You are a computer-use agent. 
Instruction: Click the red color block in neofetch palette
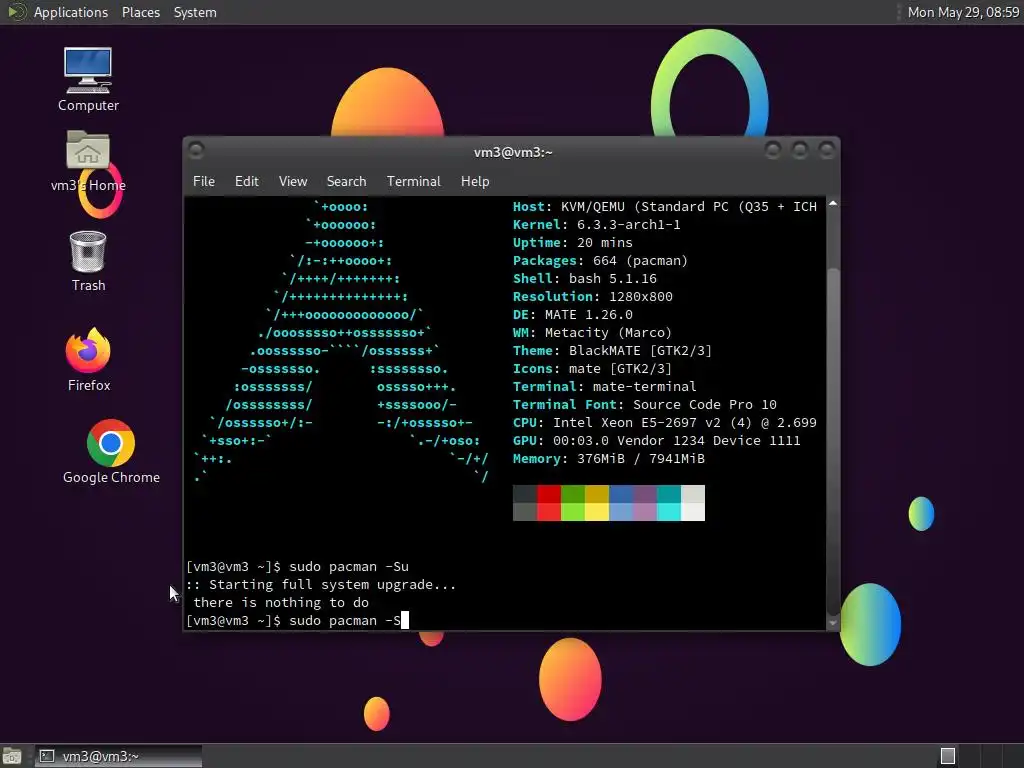pyautogui.click(x=549, y=503)
